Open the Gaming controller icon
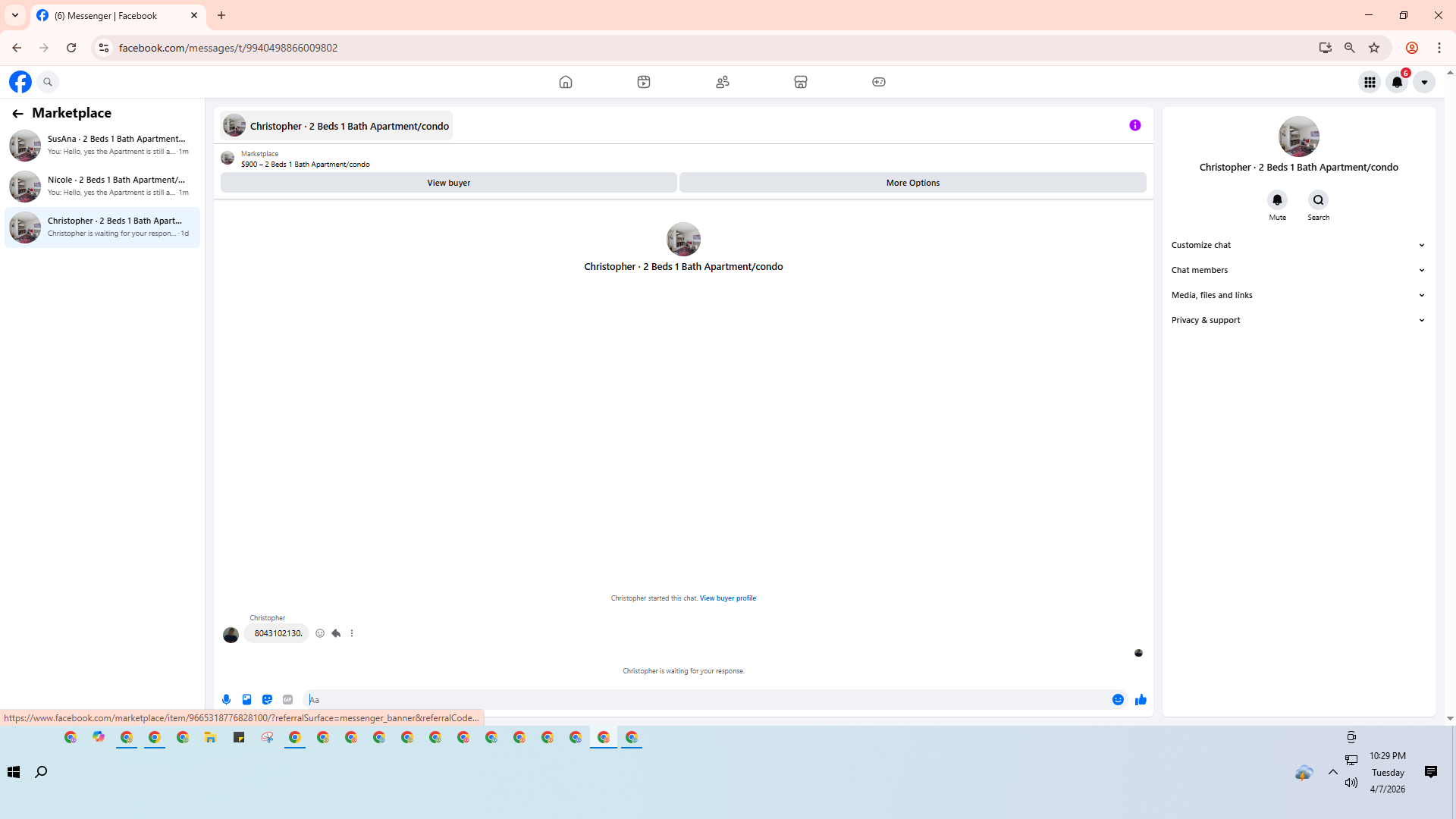1456x819 pixels. 879,82
